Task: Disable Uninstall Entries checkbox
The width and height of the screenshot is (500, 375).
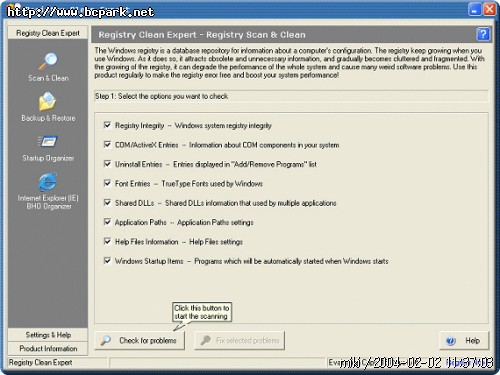Action: [x=107, y=164]
